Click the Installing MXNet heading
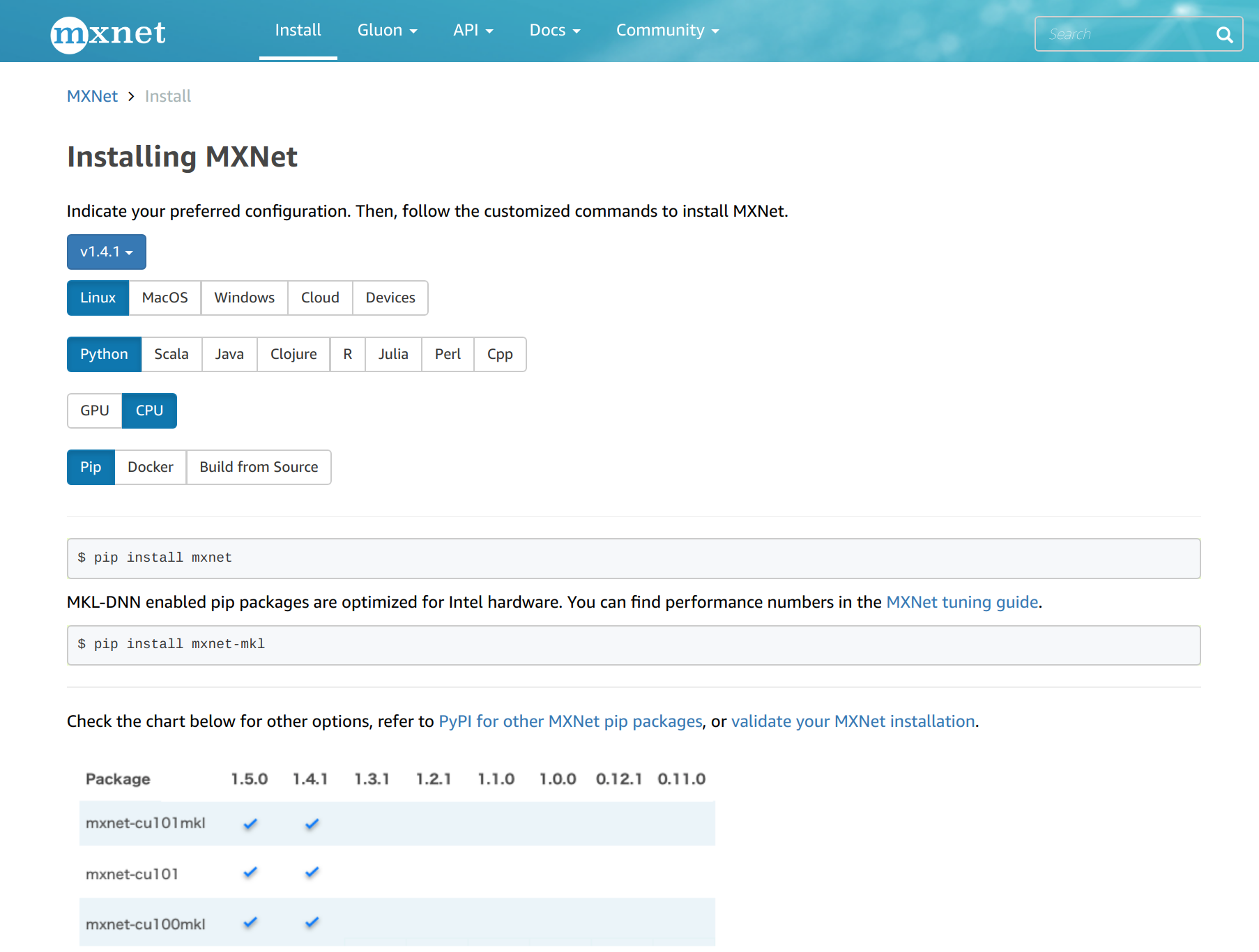 tap(182, 157)
